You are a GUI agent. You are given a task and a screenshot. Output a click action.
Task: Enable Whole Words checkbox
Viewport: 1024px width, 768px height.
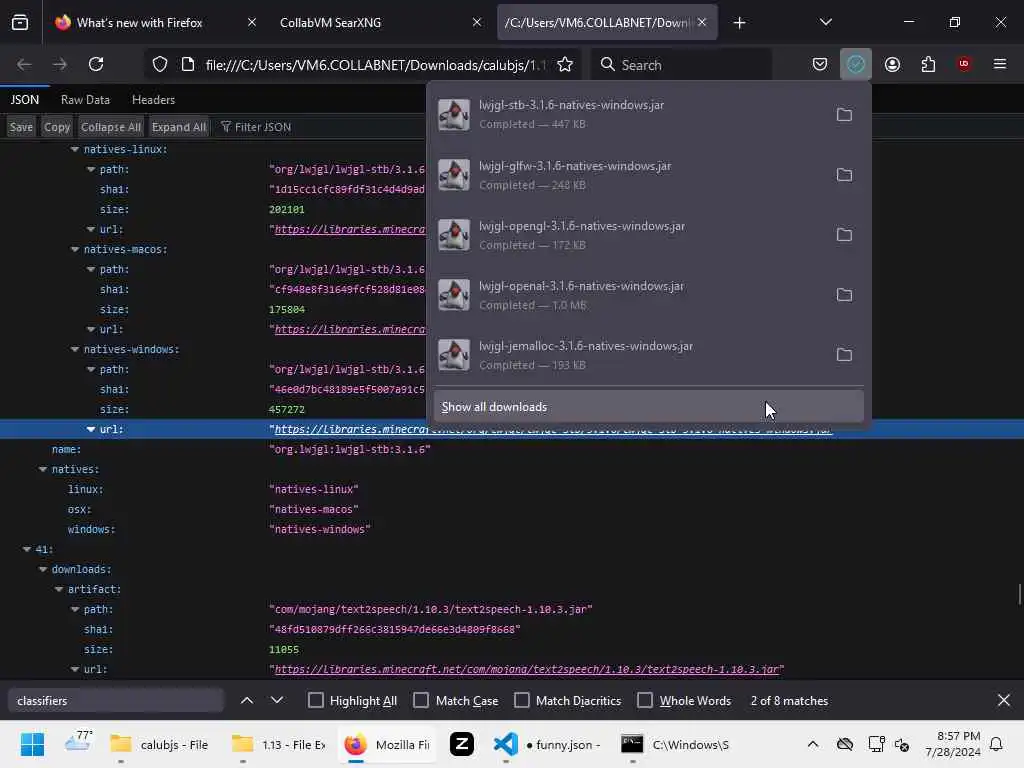(x=645, y=700)
